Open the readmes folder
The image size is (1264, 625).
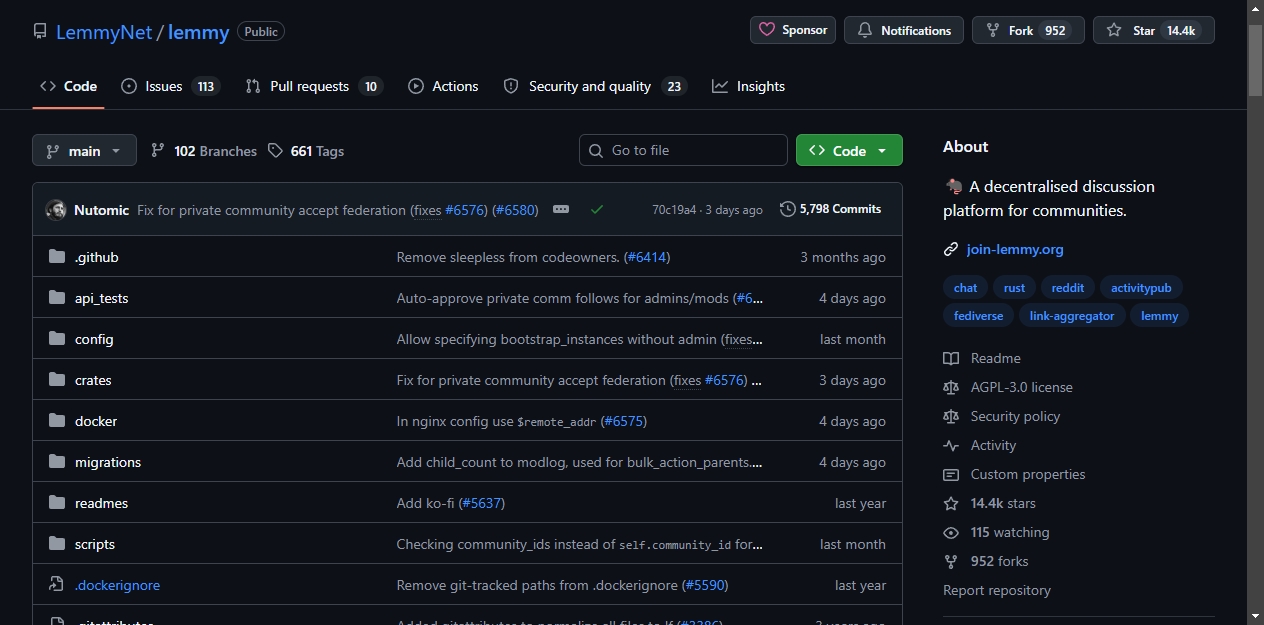click(x=101, y=503)
